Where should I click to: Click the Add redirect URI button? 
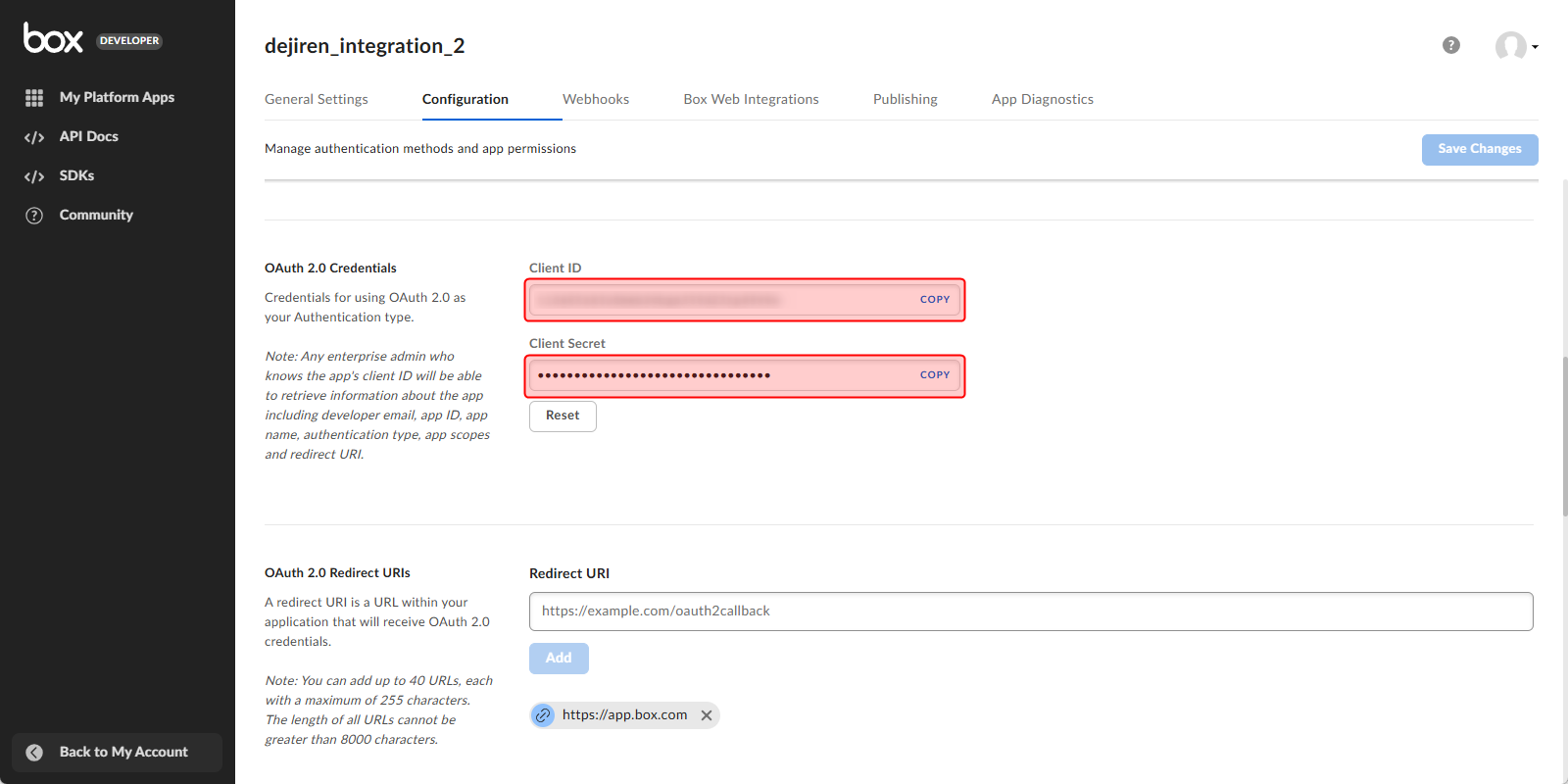pos(559,659)
